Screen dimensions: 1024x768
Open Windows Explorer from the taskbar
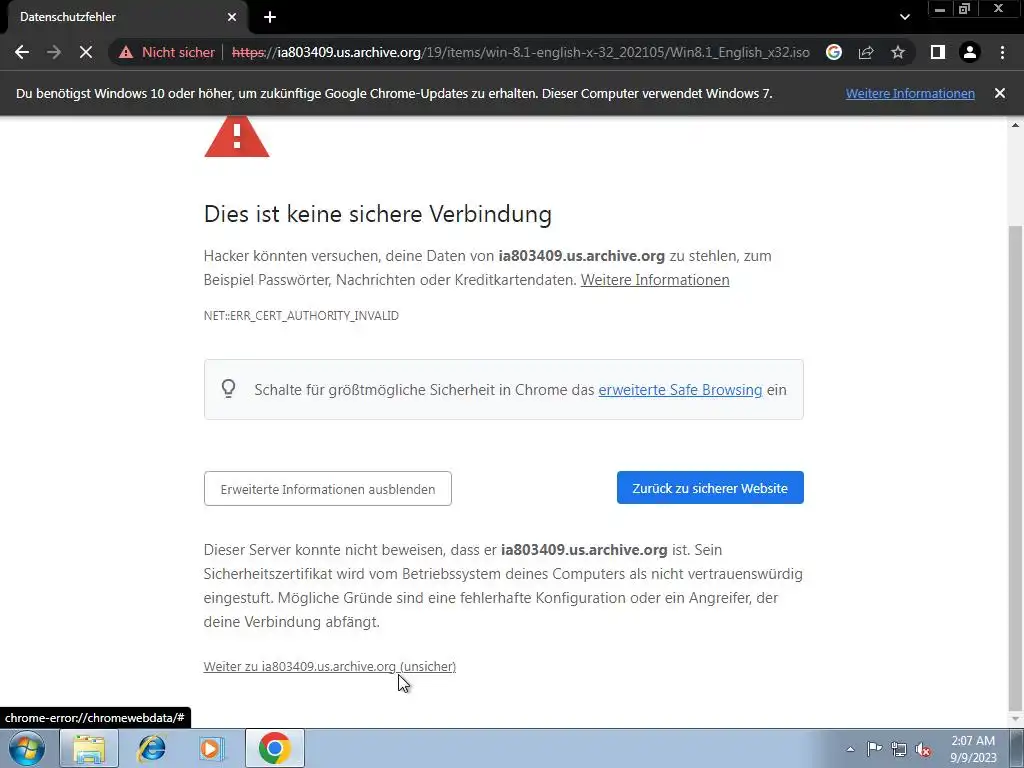pyautogui.click(x=89, y=748)
